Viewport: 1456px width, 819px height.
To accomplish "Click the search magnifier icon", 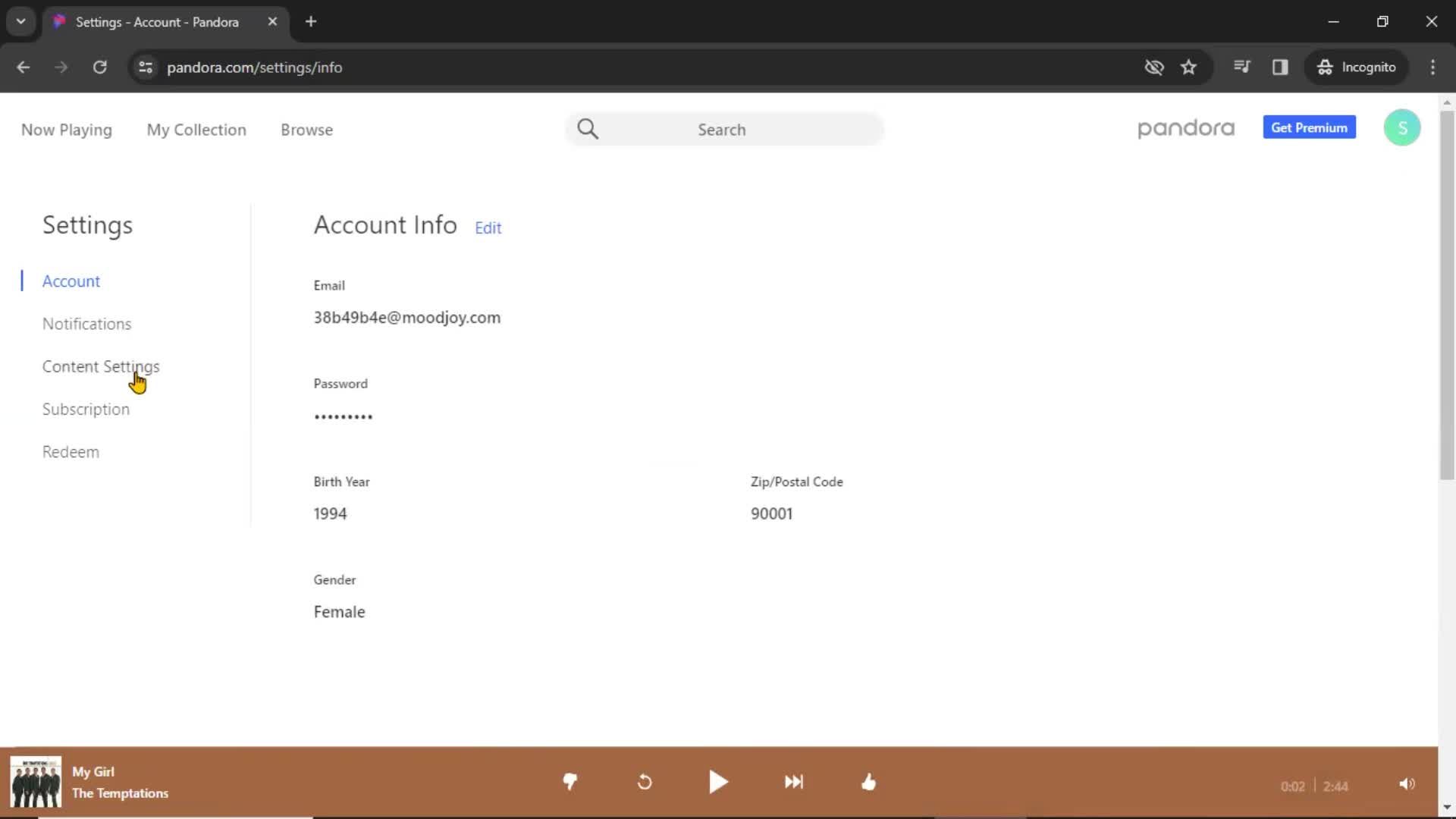I will [588, 129].
